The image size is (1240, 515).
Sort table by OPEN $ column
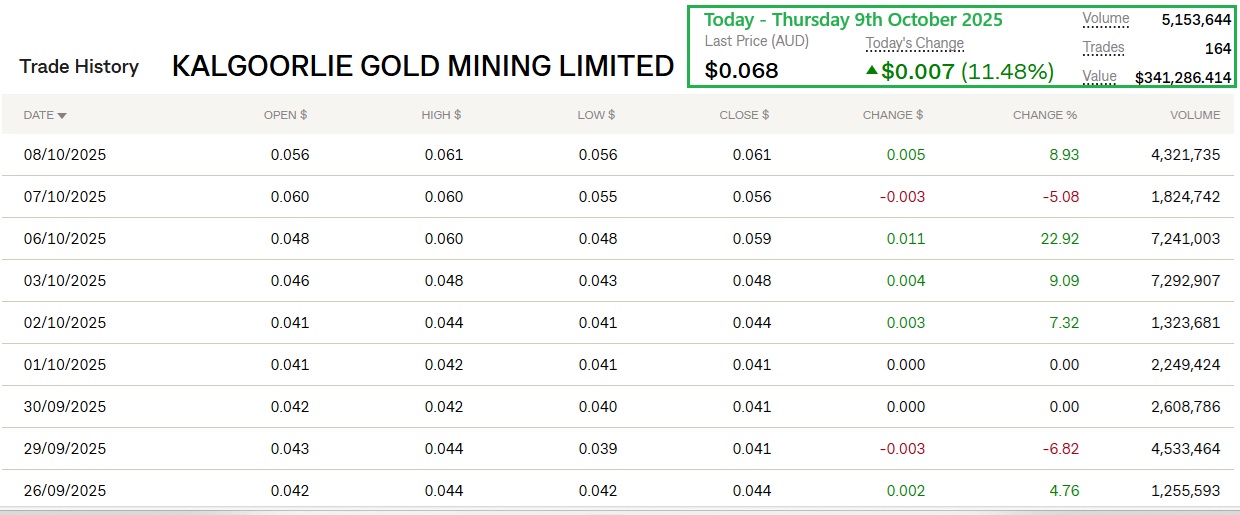(x=285, y=115)
